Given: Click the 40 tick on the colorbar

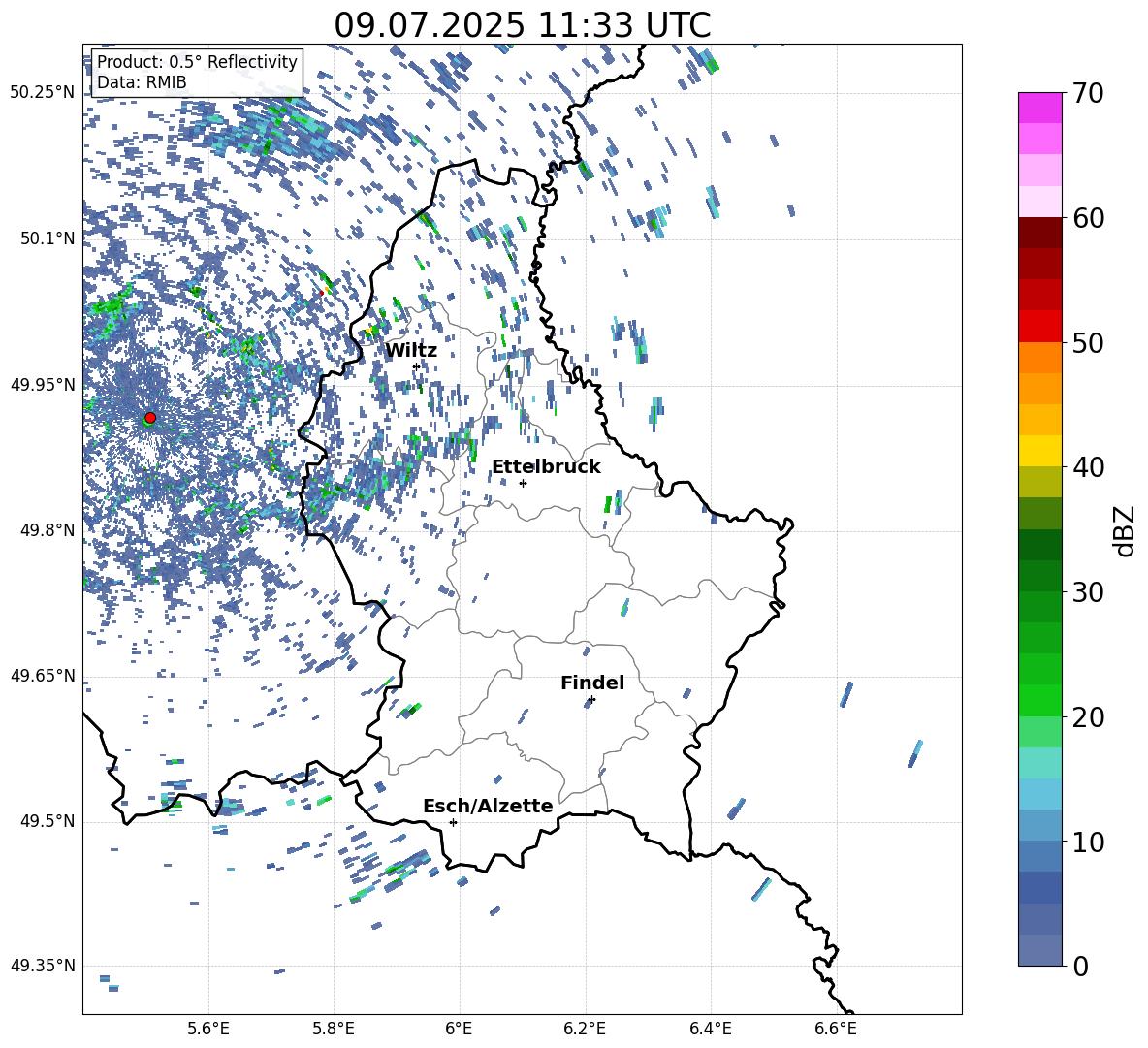Looking at the screenshot, I should 1088,467.
